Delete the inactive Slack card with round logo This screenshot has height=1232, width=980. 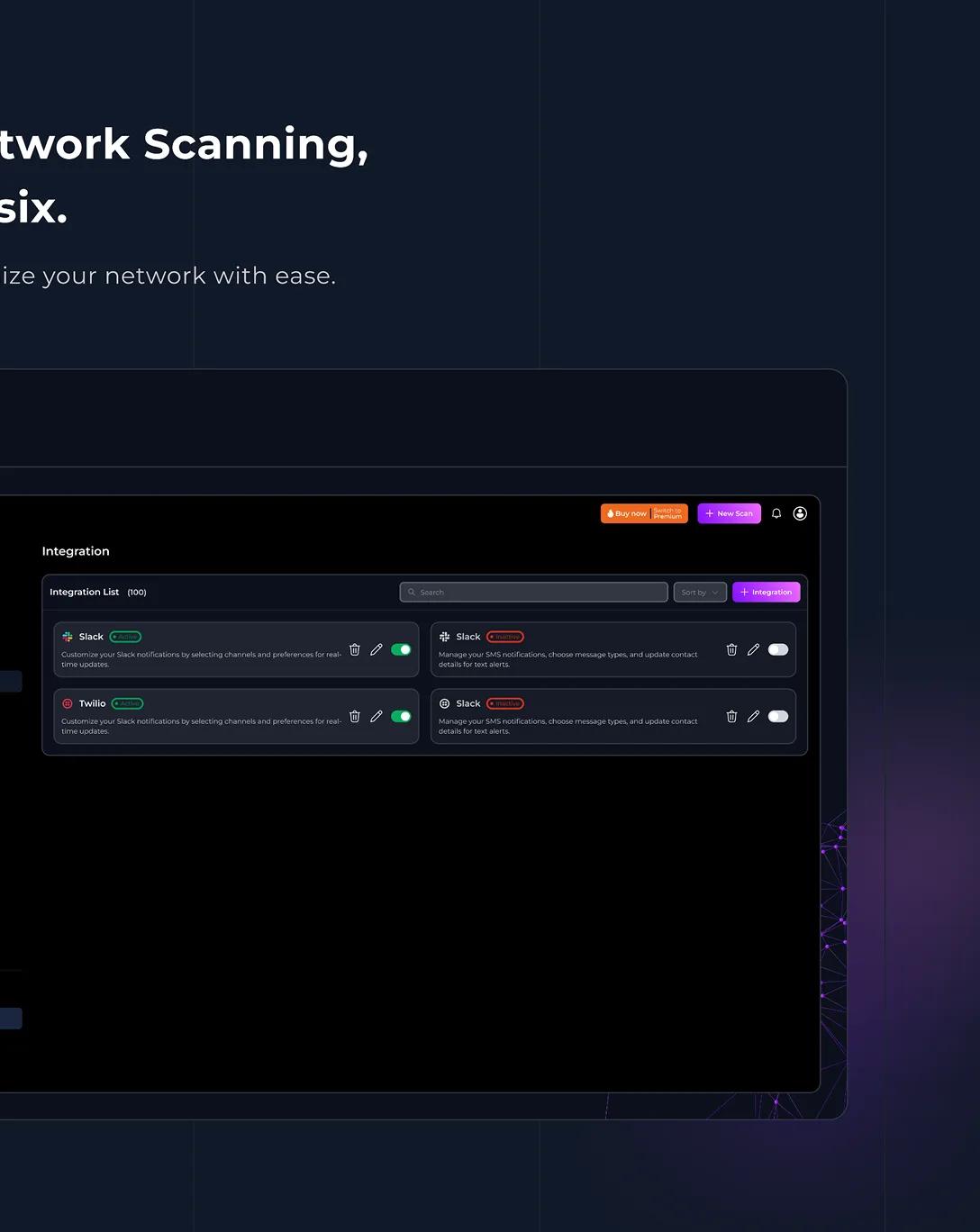click(x=731, y=716)
